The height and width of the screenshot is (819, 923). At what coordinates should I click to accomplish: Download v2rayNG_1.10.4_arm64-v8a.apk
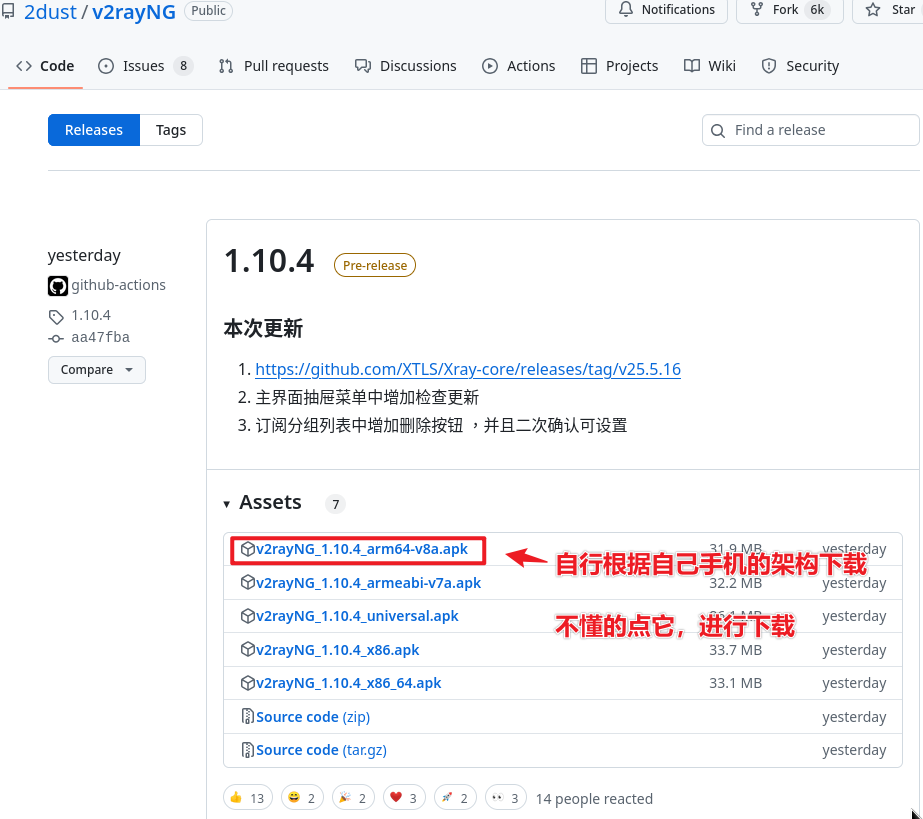tap(362, 549)
